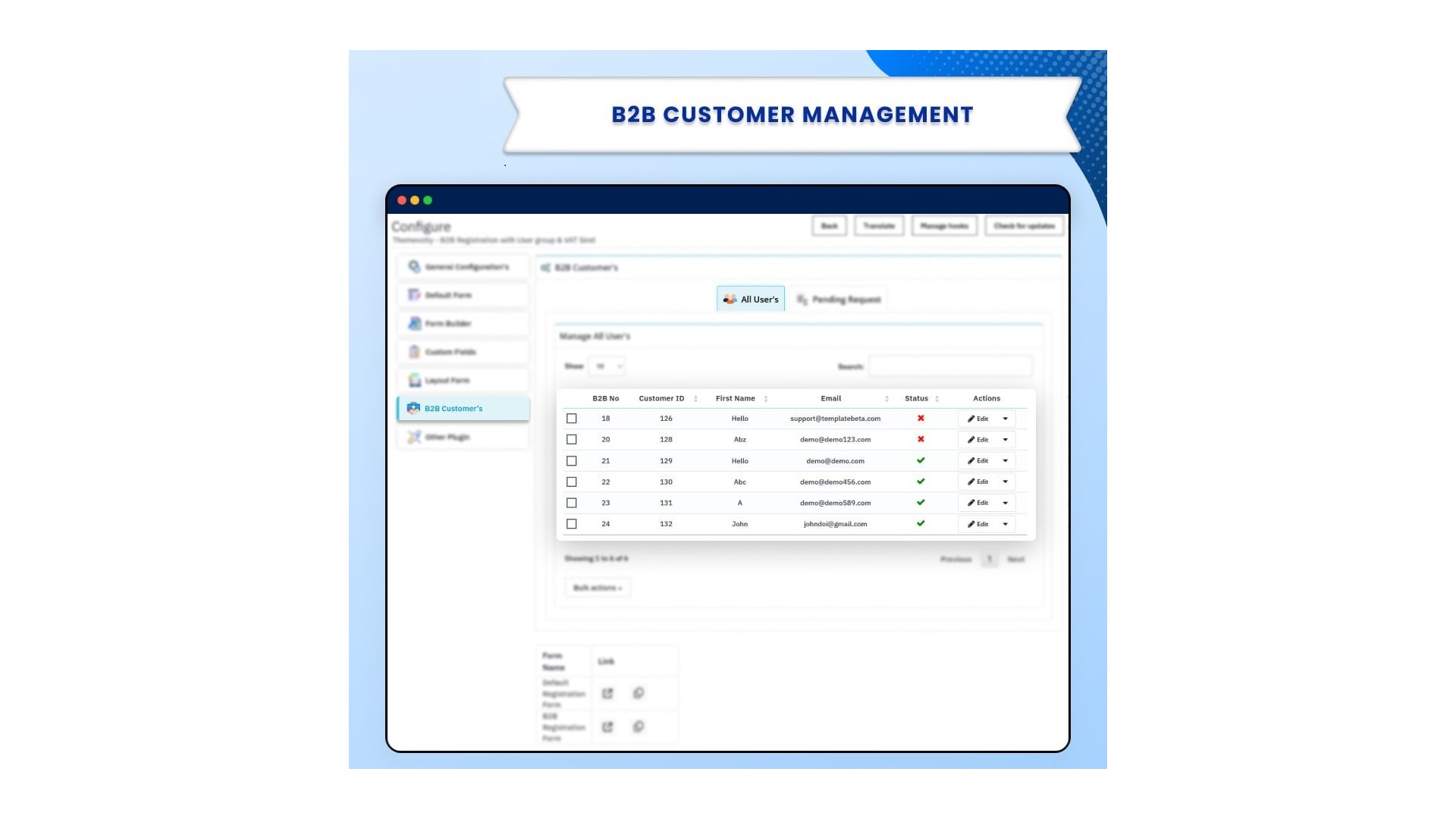Check the box for B2B No 18
Screen dimensions: 1456x819
(x=572, y=419)
